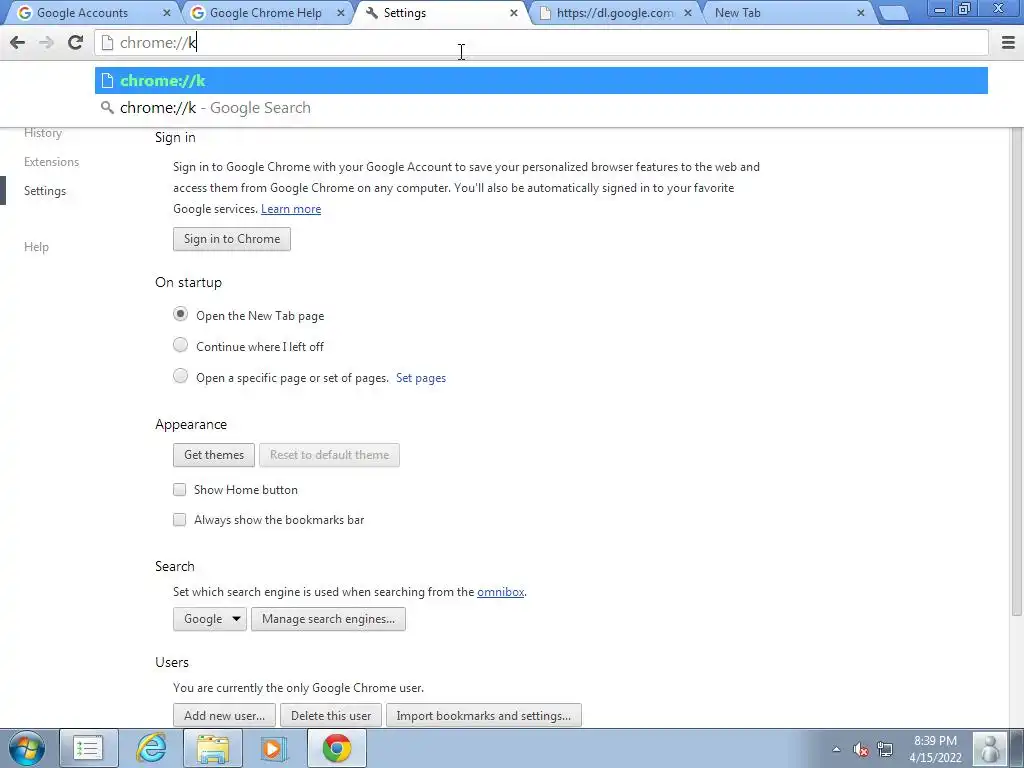Screen dimensions: 1024x768
Task: Click the taskbar clock showing 8:39 PM
Action: pyautogui.click(x=935, y=749)
